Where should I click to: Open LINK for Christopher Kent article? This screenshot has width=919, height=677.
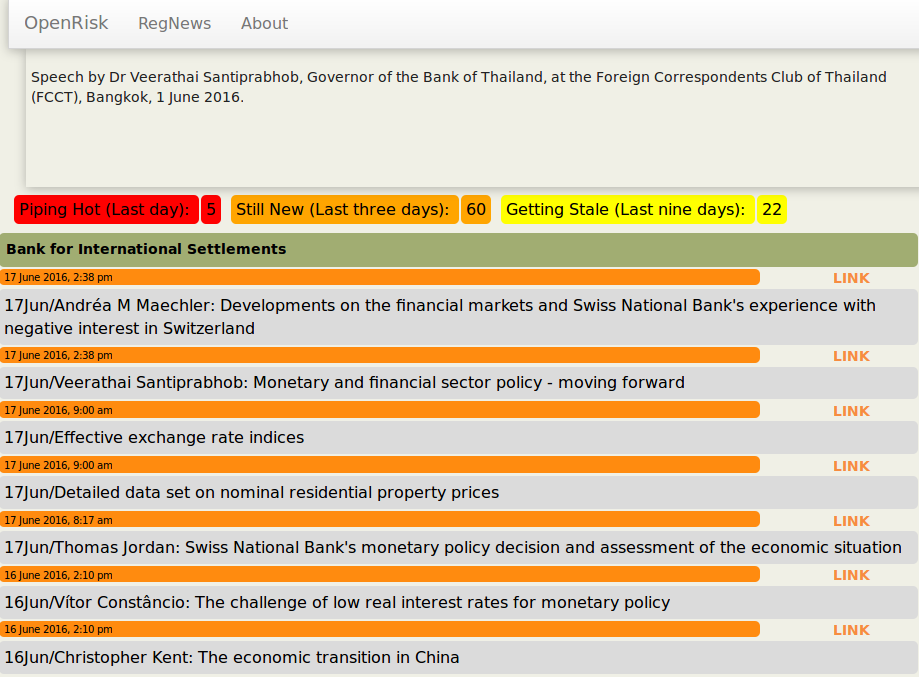[851, 631]
